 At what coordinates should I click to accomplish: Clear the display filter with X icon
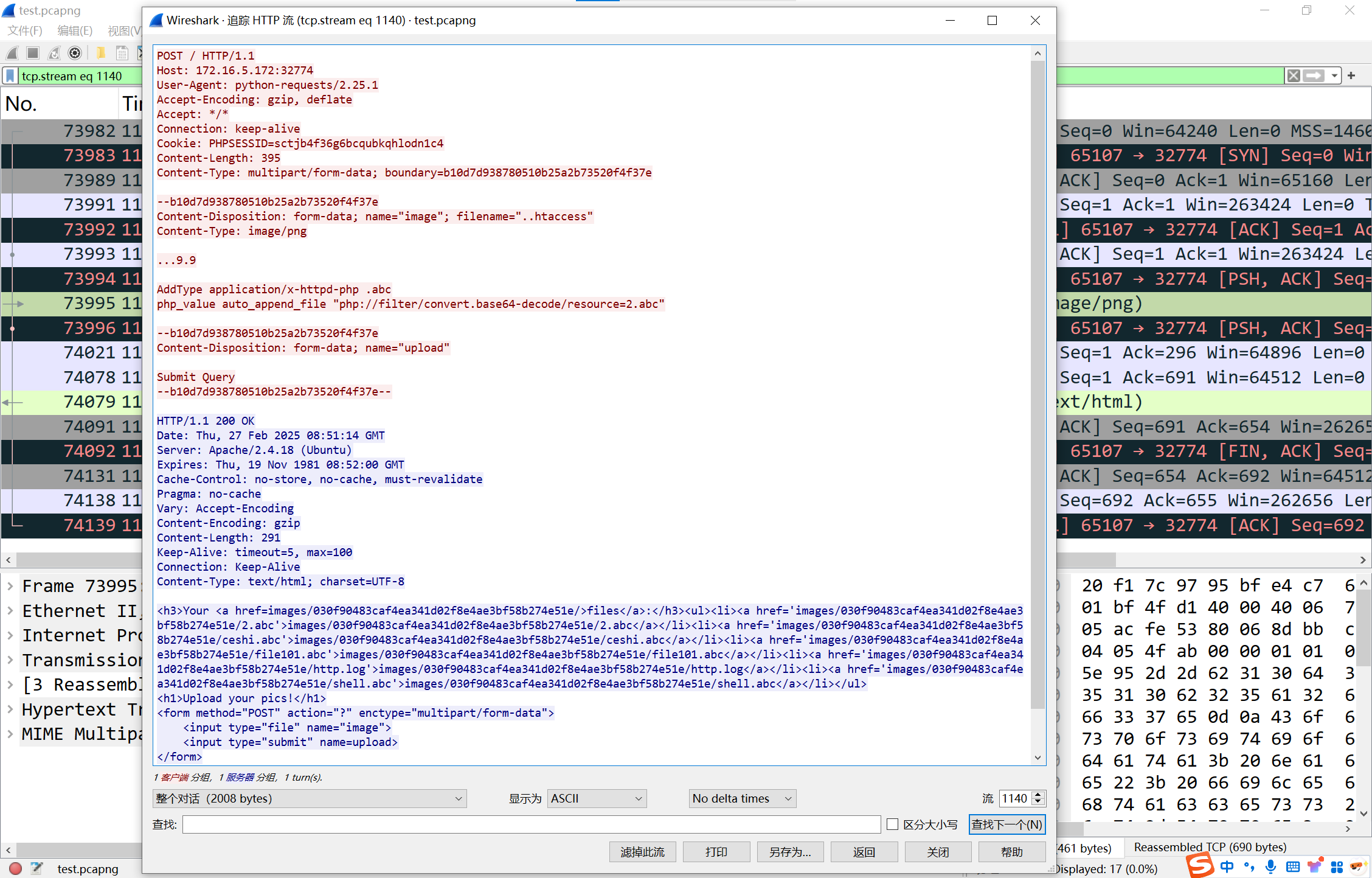coord(1294,76)
